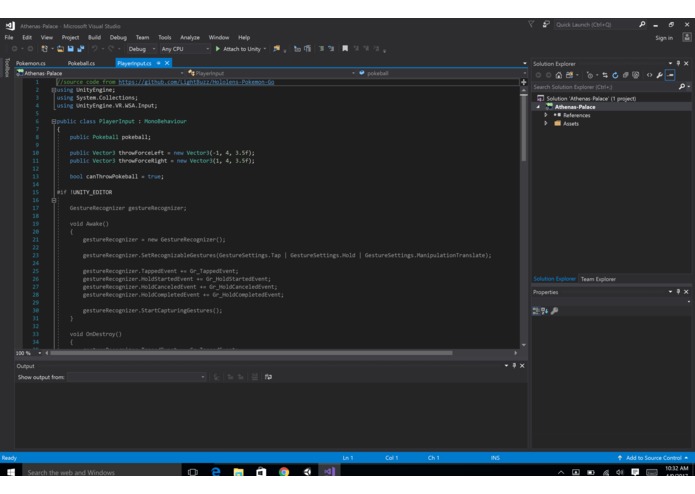The width and height of the screenshot is (695, 494).
Task: Collapse the PlayerInput class code region
Action: [x=54, y=121]
